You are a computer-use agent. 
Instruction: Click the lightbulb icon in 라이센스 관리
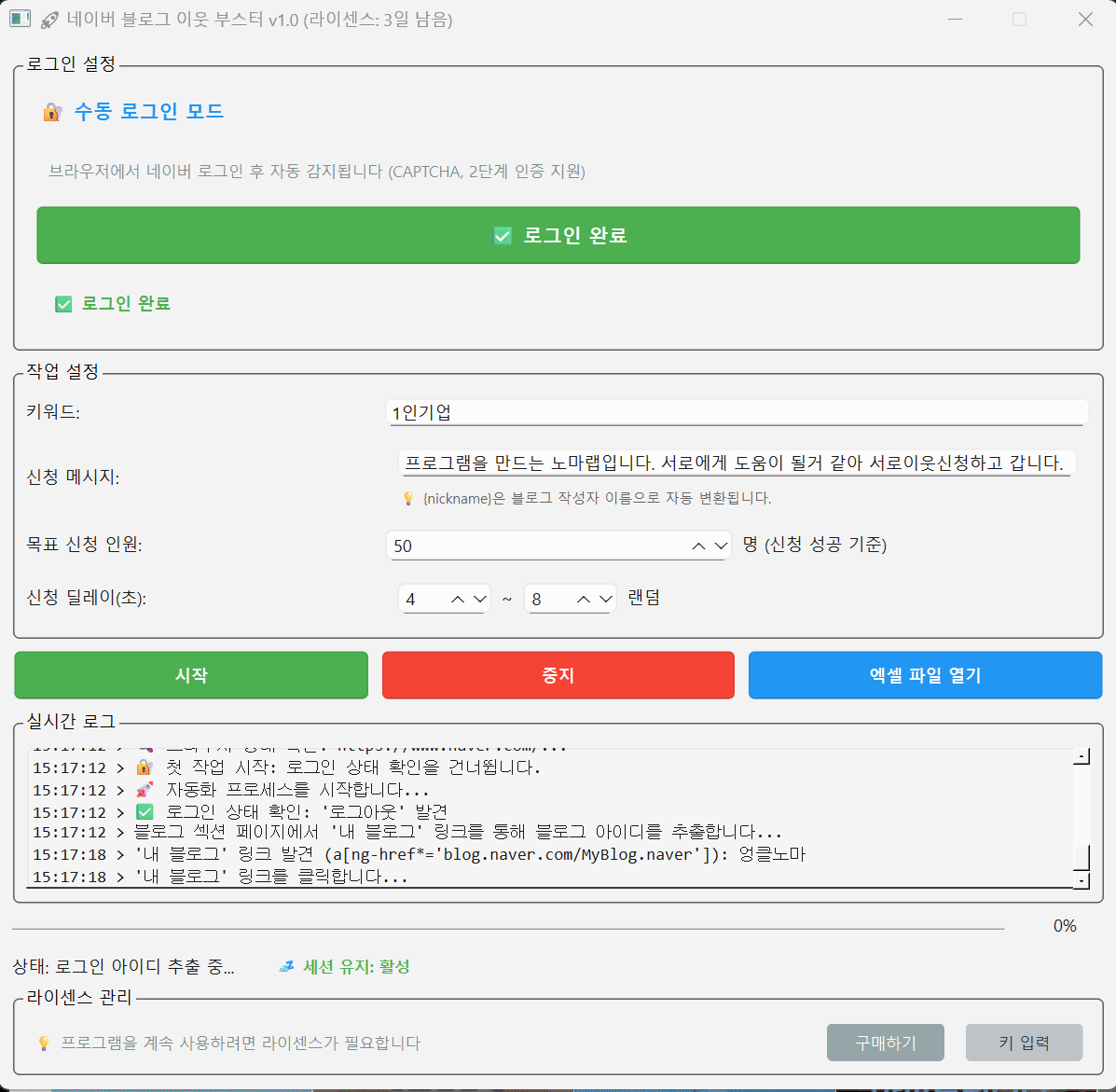43,1043
